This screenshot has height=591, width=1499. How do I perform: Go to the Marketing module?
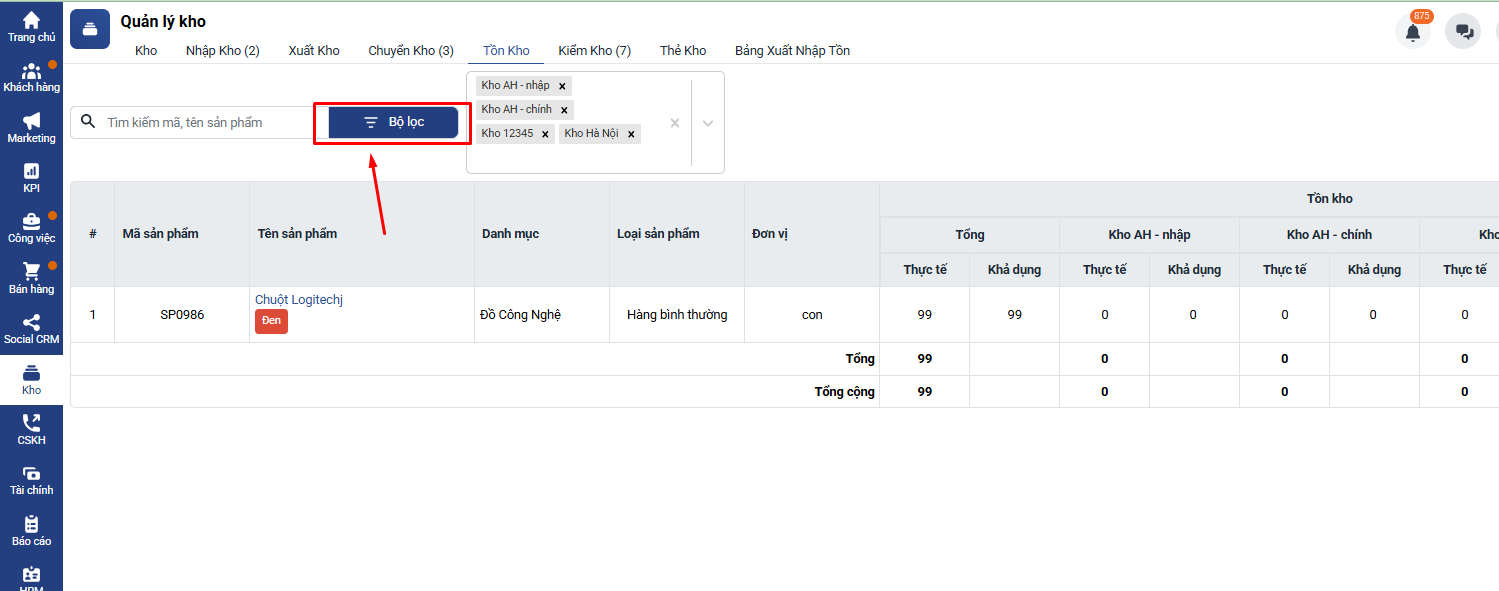[x=31, y=122]
